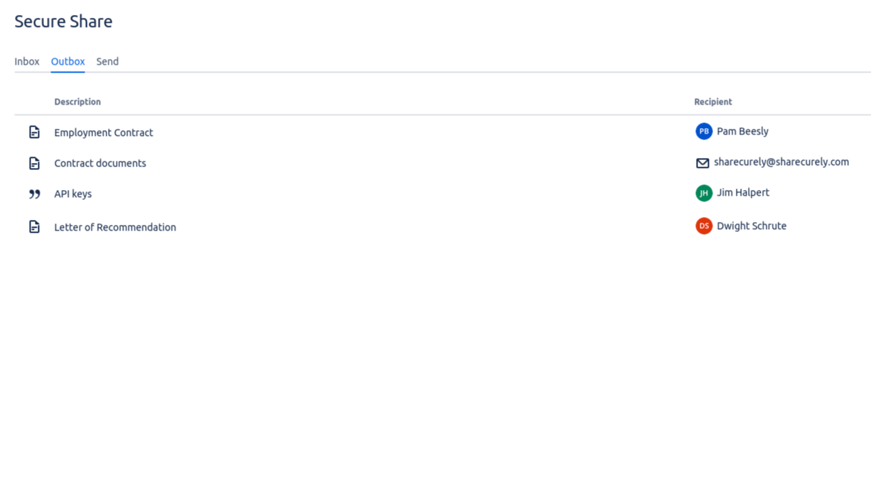Screen dimensions: 871x496
Task: Open the Employment Contract entry
Action: point(104,132)
